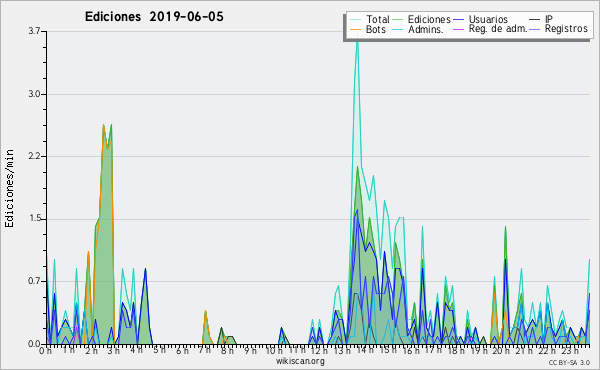Click the 'wikiscan.org' label below the chart
The width and height of the screenshot is (600, 370).
pyautogui.click(x=300, y=361)
